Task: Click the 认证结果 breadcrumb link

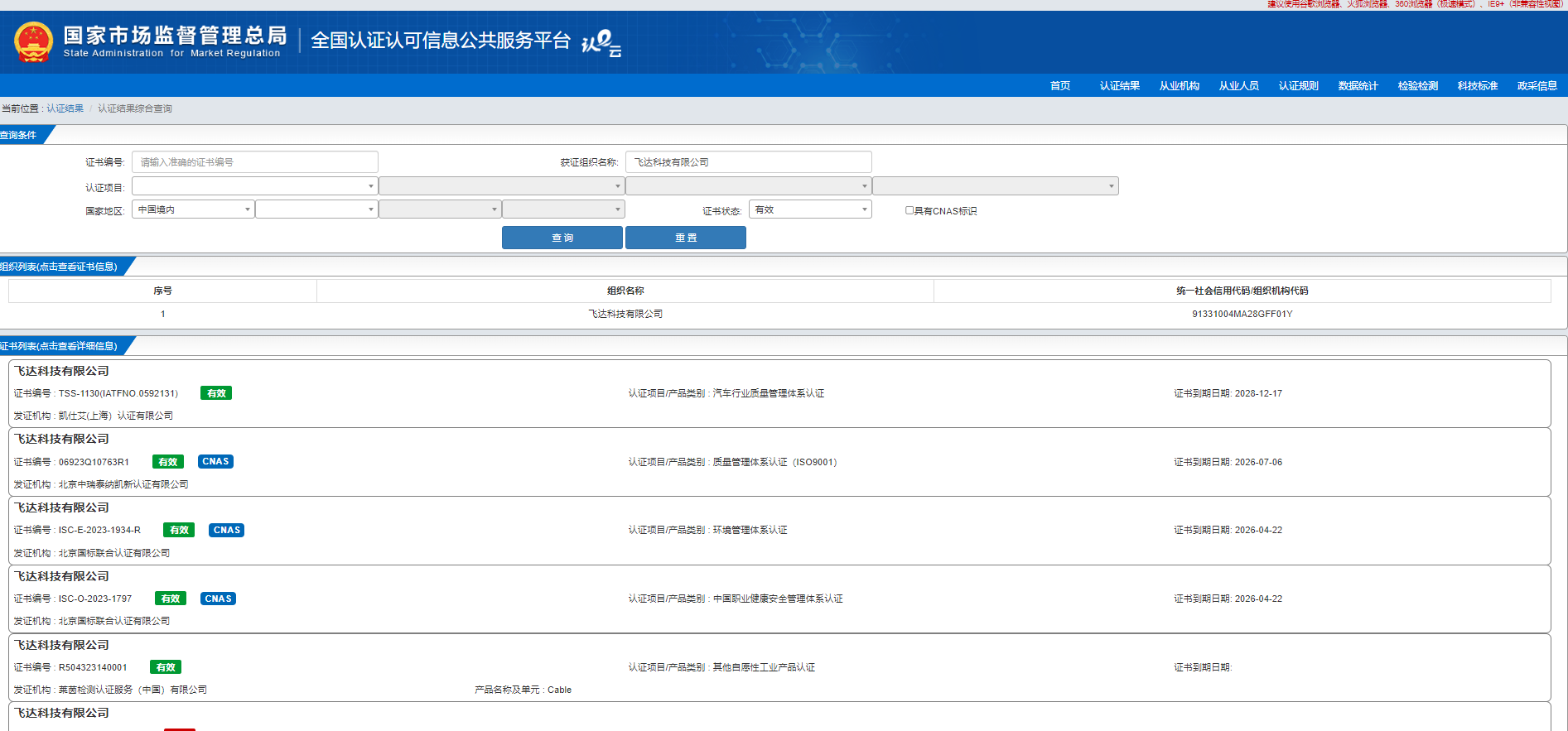Action: pyautogui.click(x=65, y=108)
